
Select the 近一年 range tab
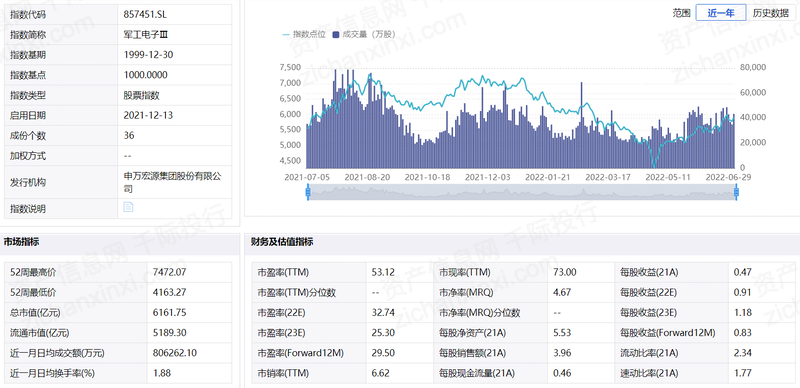tap(720, 13)
